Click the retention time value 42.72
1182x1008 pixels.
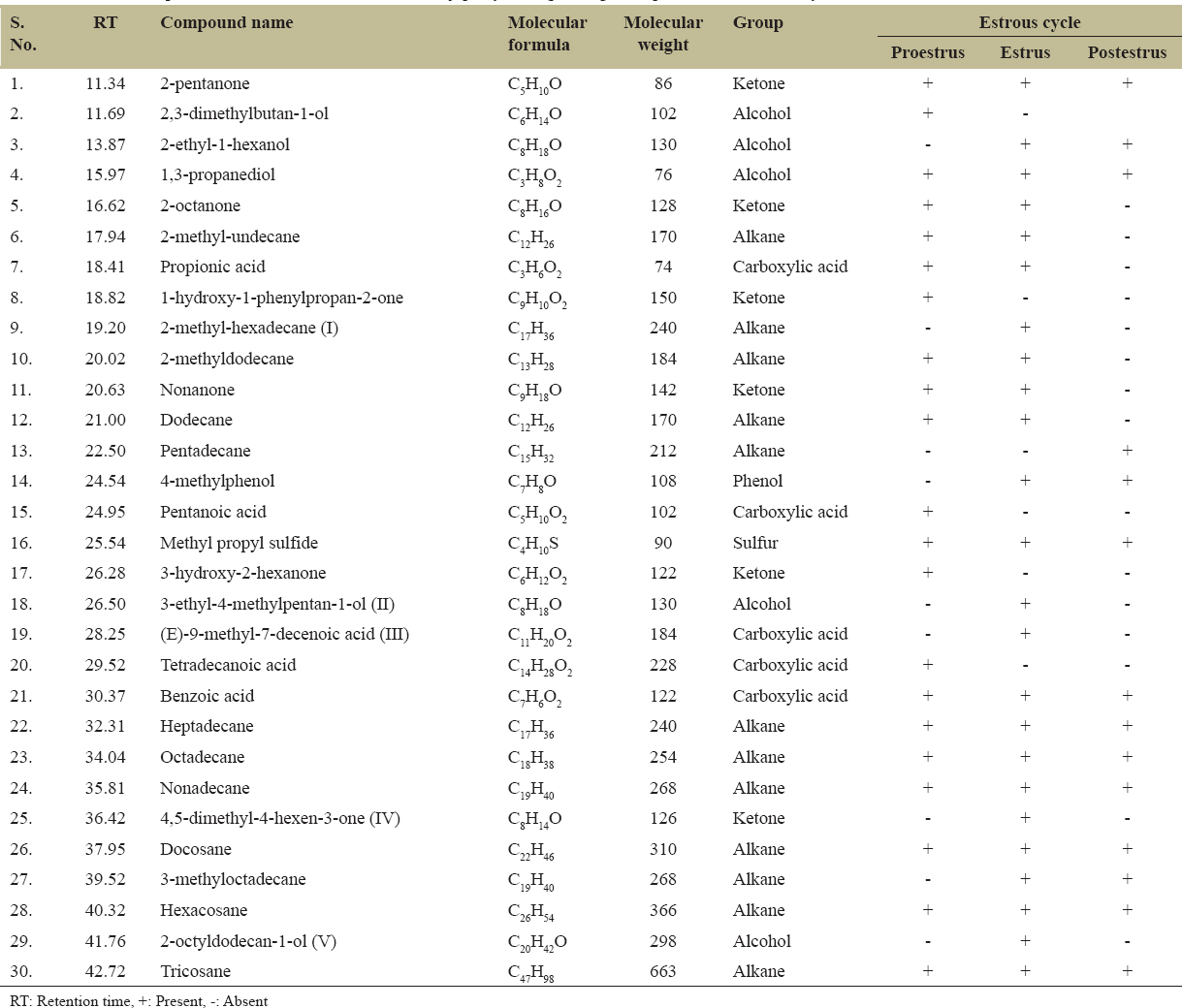pos(105,971)
